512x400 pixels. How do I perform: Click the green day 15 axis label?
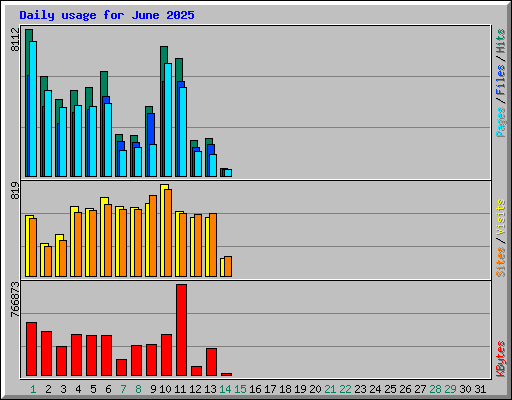pos(240,389)
